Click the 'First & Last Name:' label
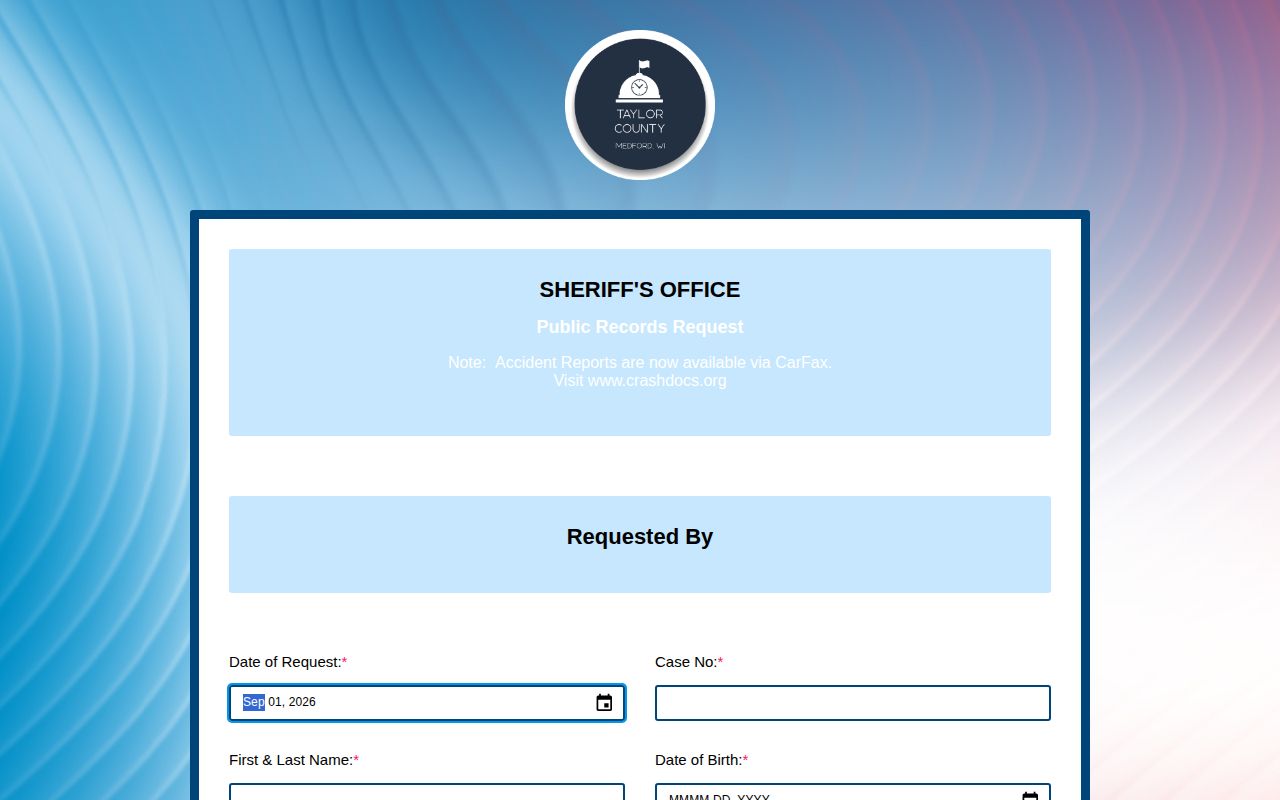The image size is (1280, 800). [294, 760]
